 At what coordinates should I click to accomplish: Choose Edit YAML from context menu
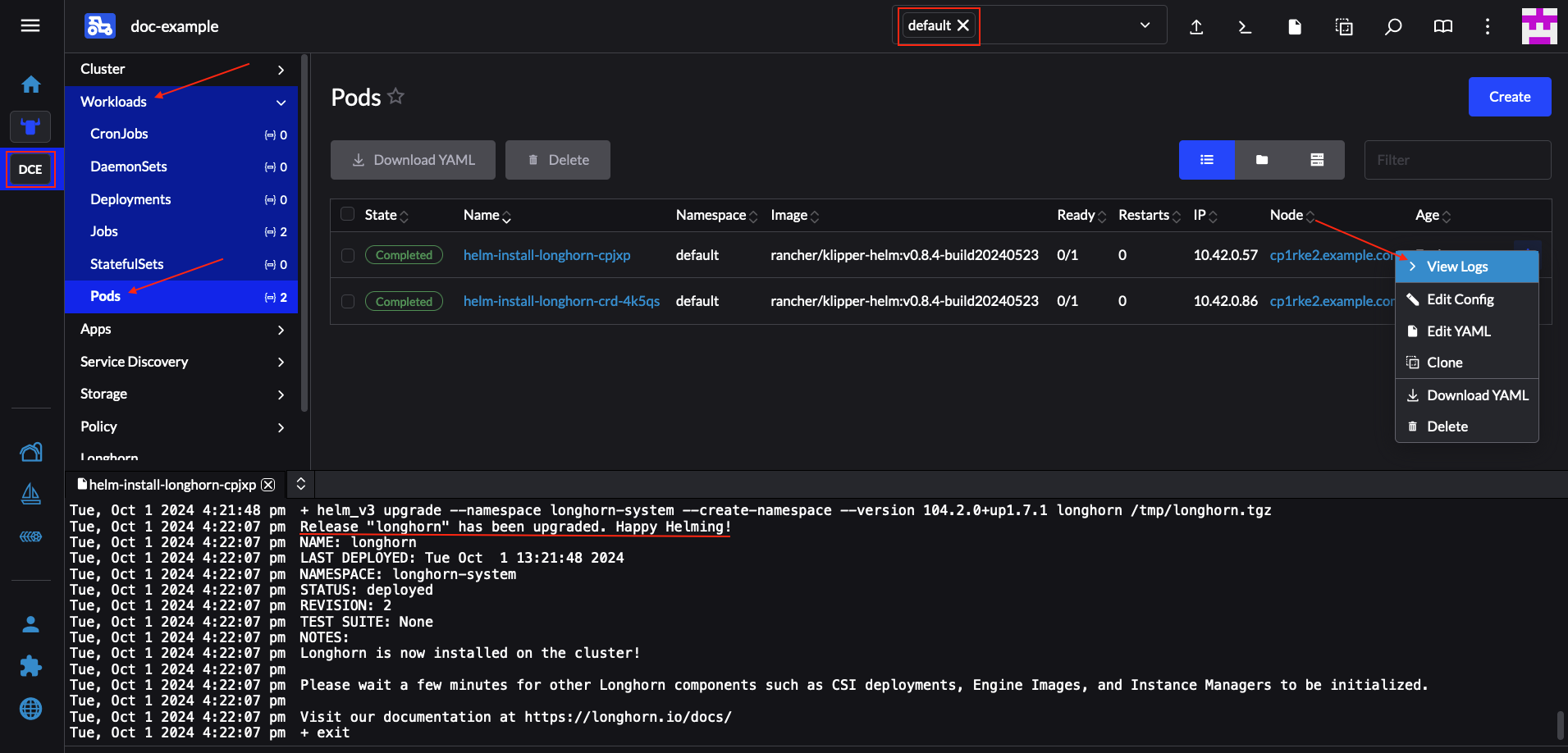point(1458,331)
